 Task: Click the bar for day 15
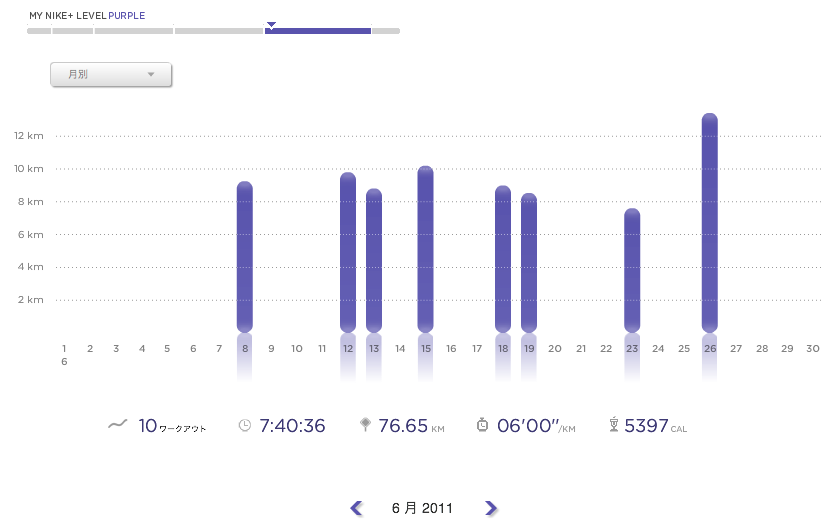(x=425, y=248)
